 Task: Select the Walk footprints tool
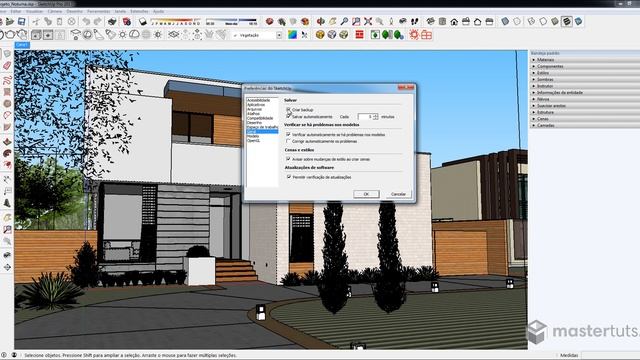(x=415, y=21)
